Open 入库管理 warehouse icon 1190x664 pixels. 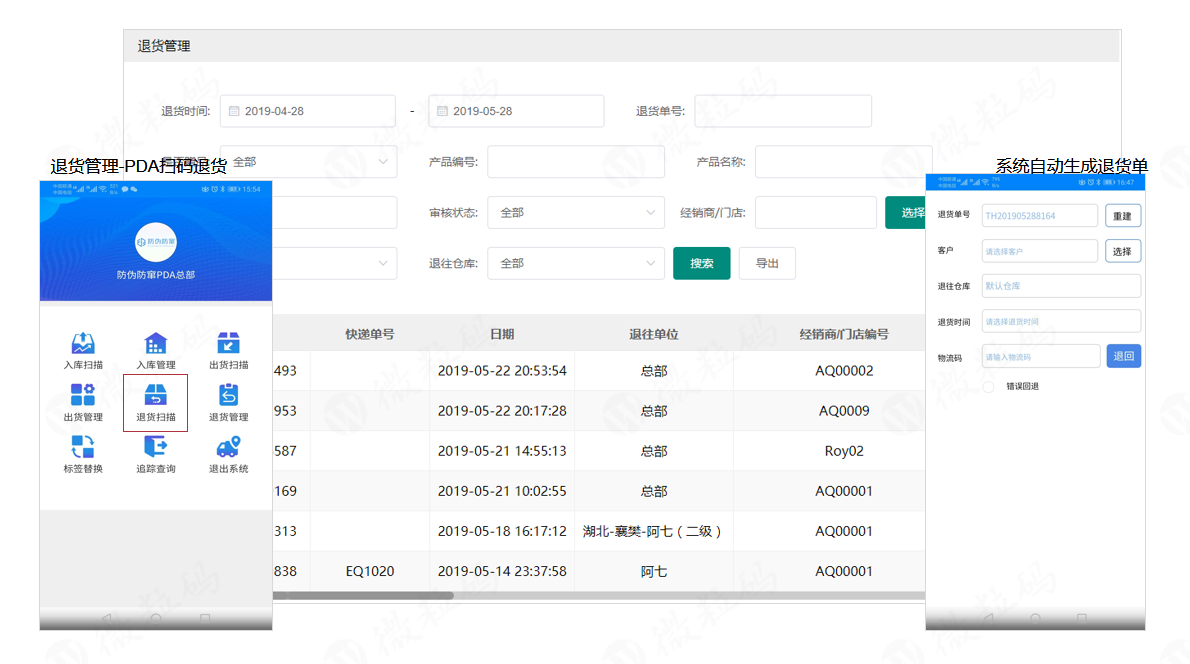pos(156,344)
